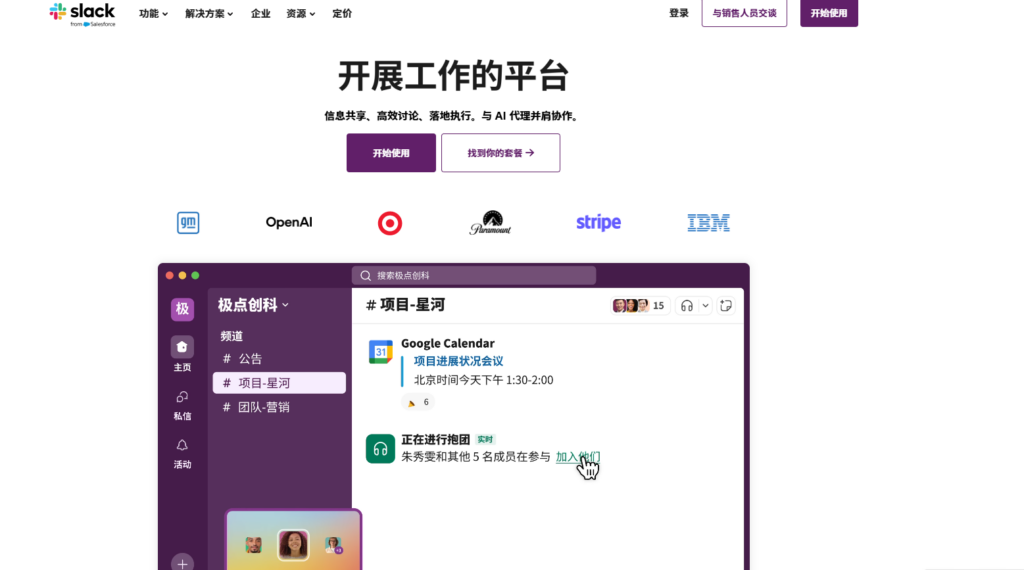Expand the 解决方案 navigation dropdown
This screenshot has height=570, width=1024.
pos(209,14)
